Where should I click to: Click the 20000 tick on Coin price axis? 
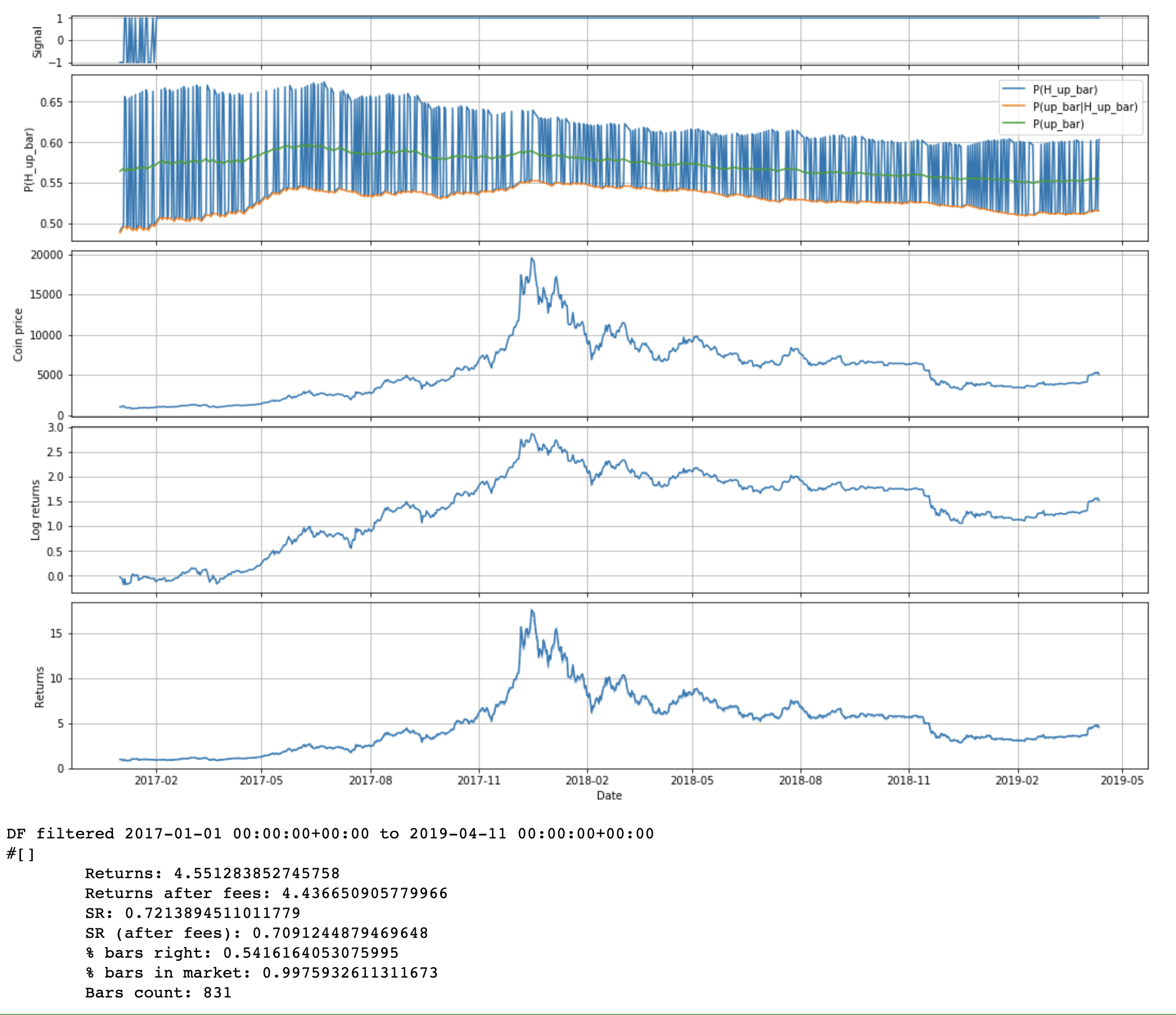[x=47, y=255]
